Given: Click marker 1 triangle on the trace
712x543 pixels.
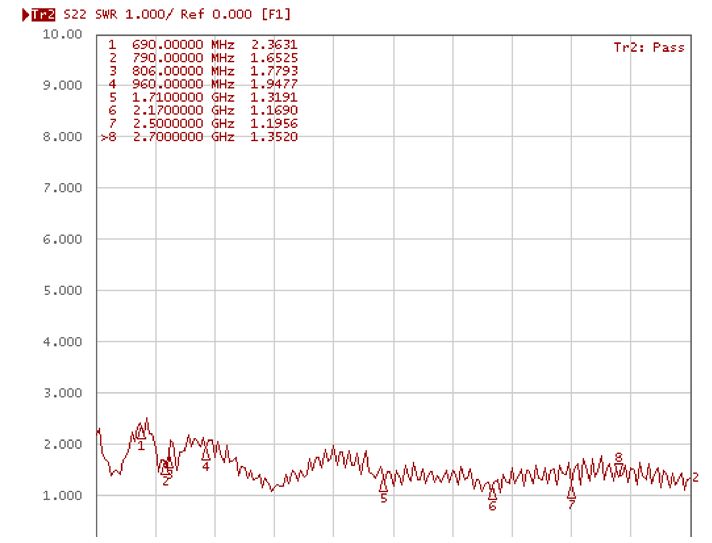Looking at the screenshot, I should (141, 432).
